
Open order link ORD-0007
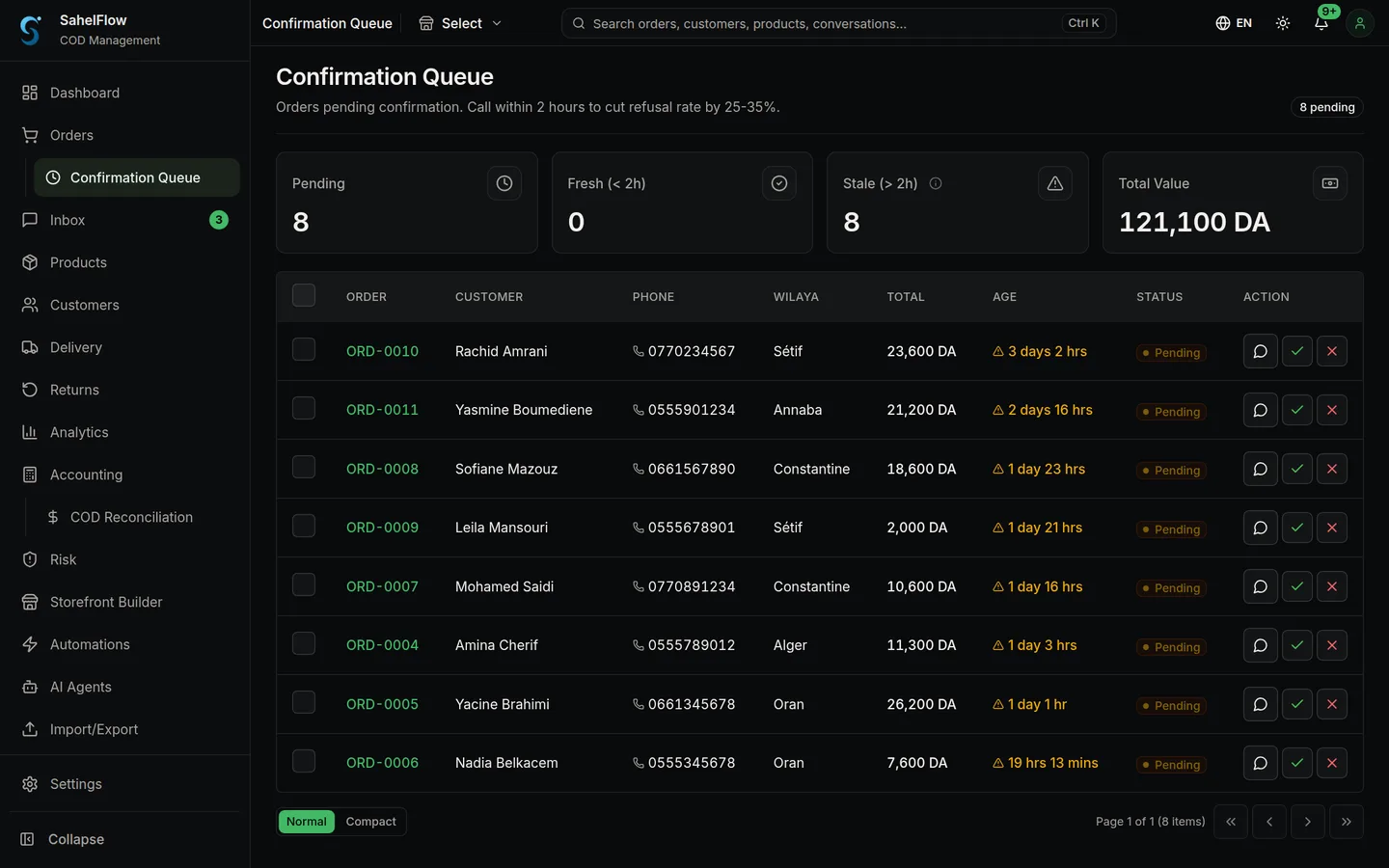(x=382, y=586)
